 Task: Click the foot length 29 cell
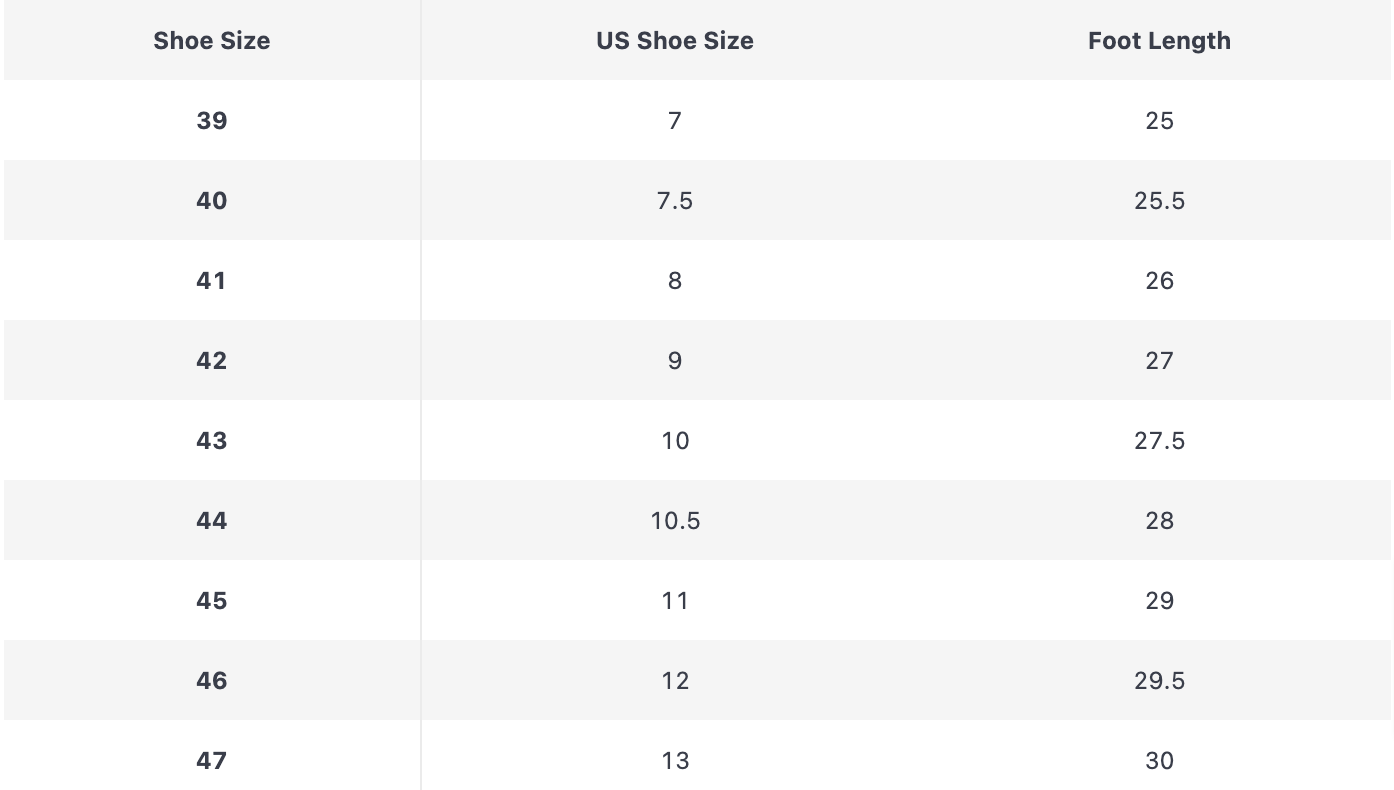(x=1159, y=601)
